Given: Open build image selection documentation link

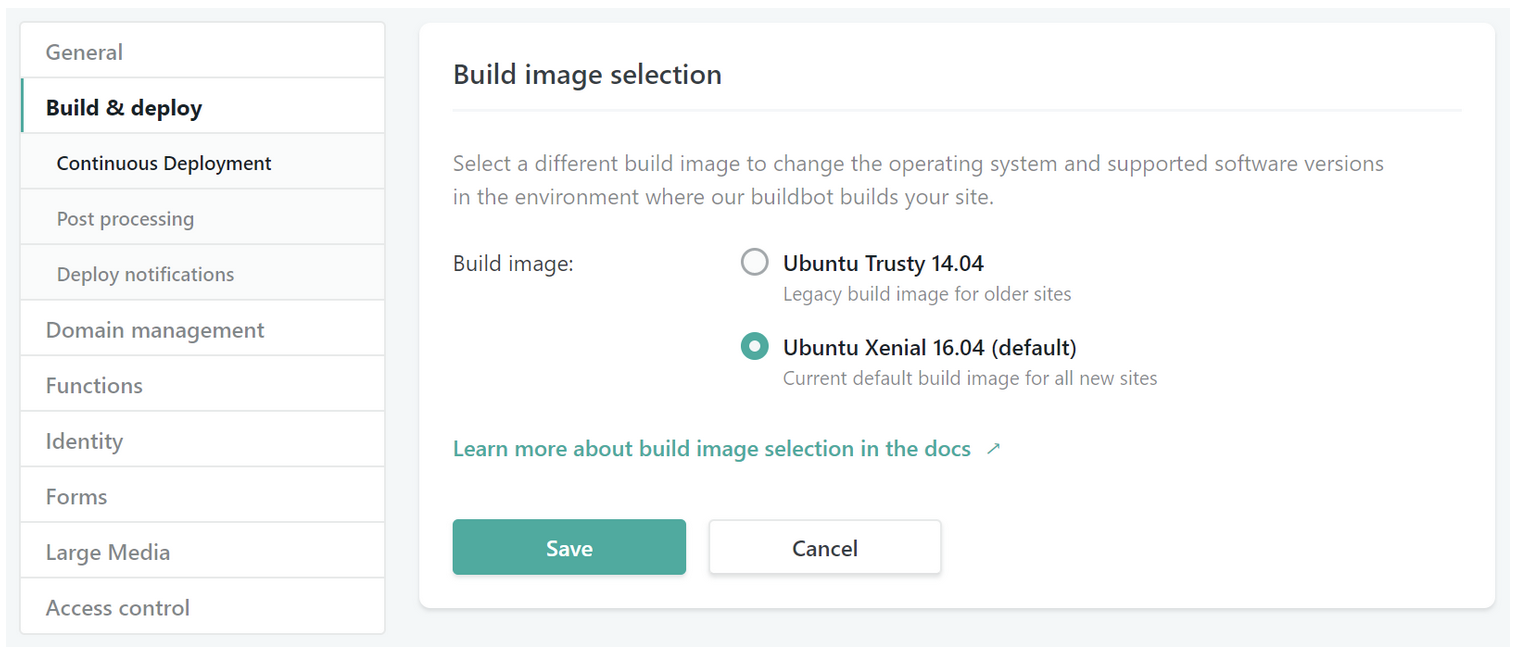Looking at the screenshot, I should click(x=711, y=448).
